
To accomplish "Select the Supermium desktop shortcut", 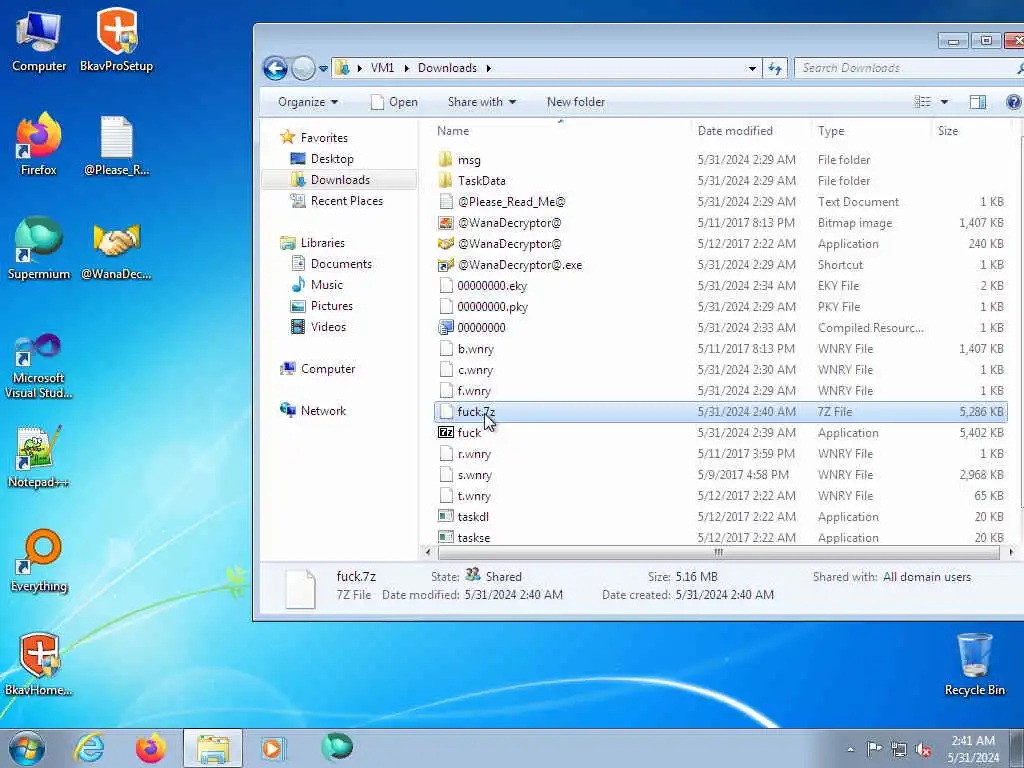I will 39,248.
